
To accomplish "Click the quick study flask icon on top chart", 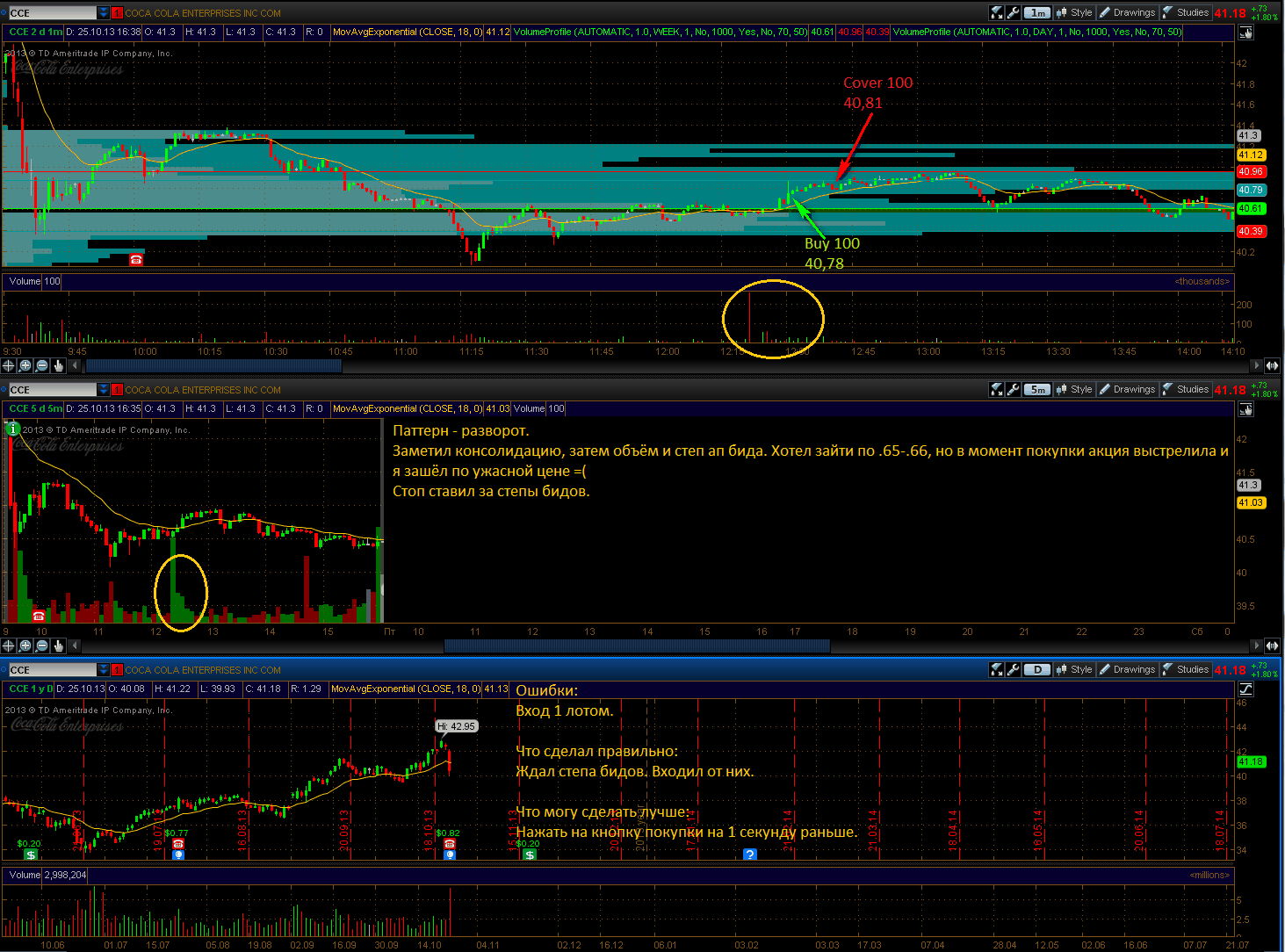I will [997, 12].
